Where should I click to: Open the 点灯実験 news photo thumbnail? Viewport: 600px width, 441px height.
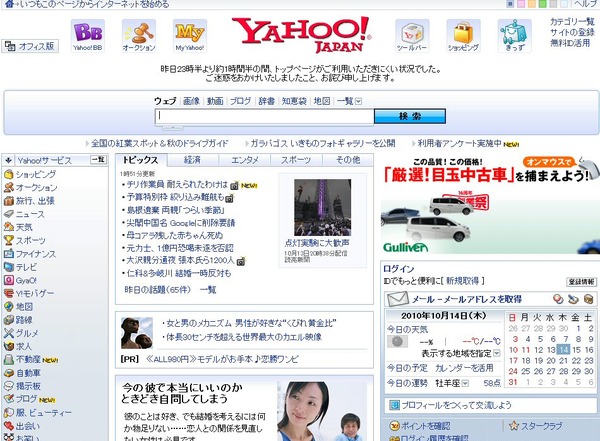point(322,207)
